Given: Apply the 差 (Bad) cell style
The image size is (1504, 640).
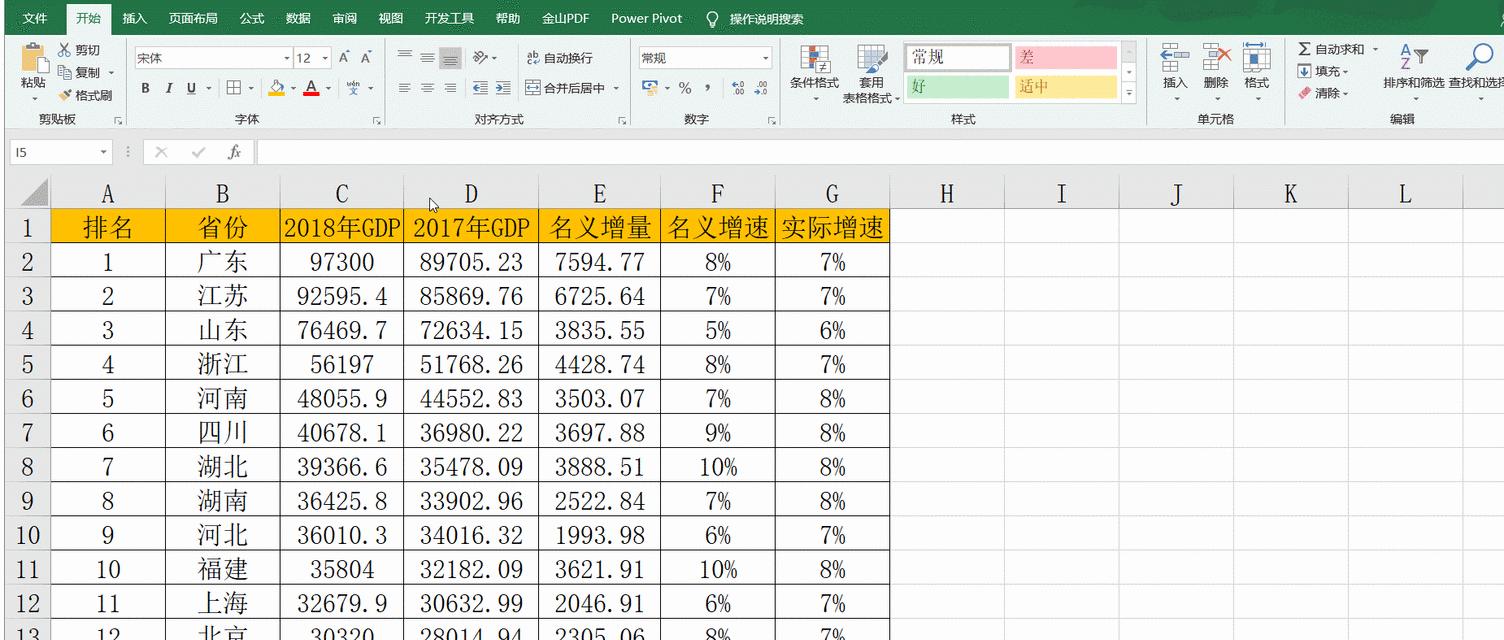Looking at the screenshot, I should (1066, 58).
